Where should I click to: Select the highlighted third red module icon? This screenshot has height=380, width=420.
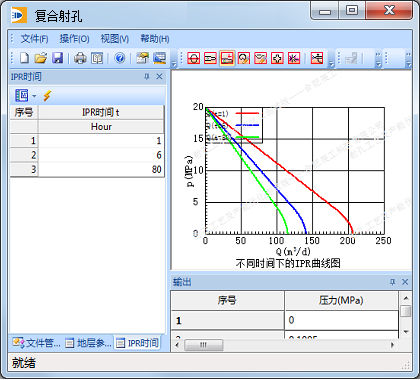point(227,58)
